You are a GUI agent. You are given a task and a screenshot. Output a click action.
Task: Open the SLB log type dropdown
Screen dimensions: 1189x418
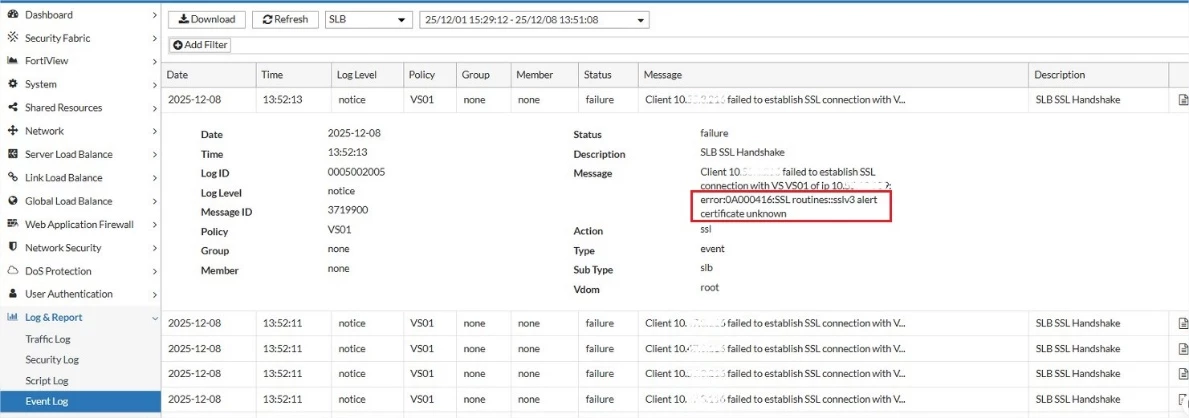click(367, 20)
